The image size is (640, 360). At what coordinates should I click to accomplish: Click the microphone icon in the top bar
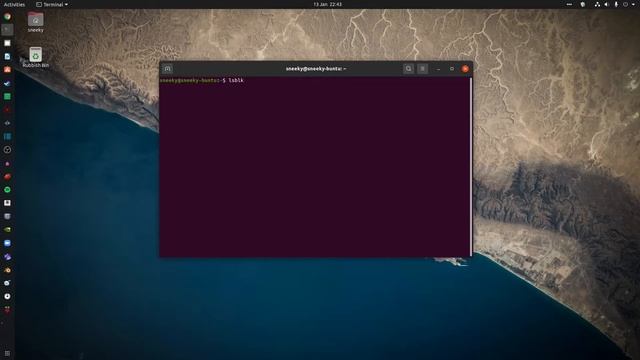[x=616, y=4]
